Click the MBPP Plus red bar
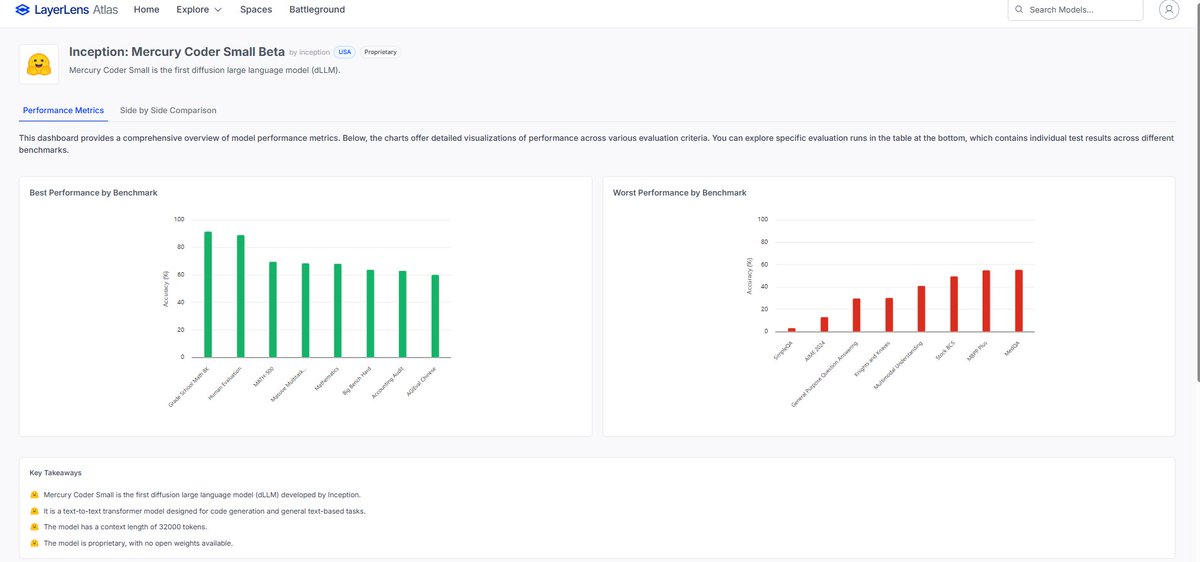The height and width of the screenshot is (562, 1200). click(x=986, y=301)
